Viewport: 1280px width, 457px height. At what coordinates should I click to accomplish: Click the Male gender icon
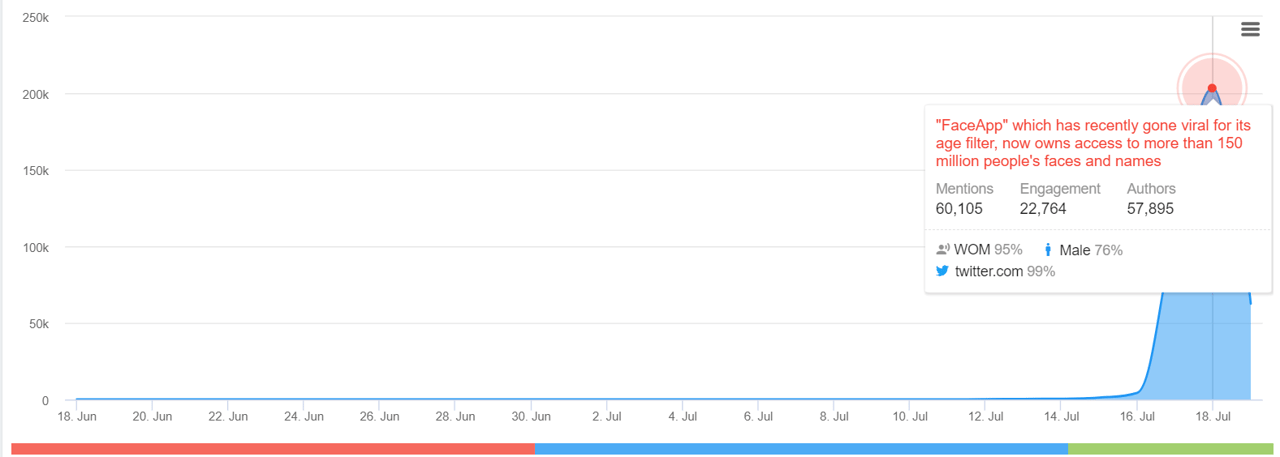[1048, 250]
